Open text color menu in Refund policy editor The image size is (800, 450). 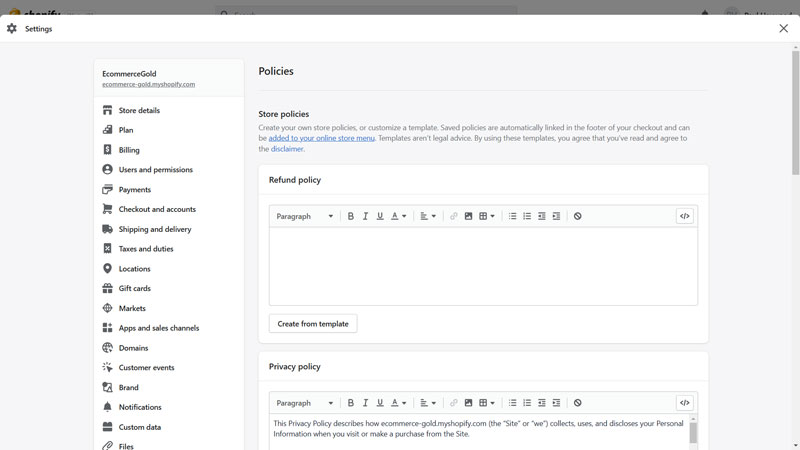398,216
